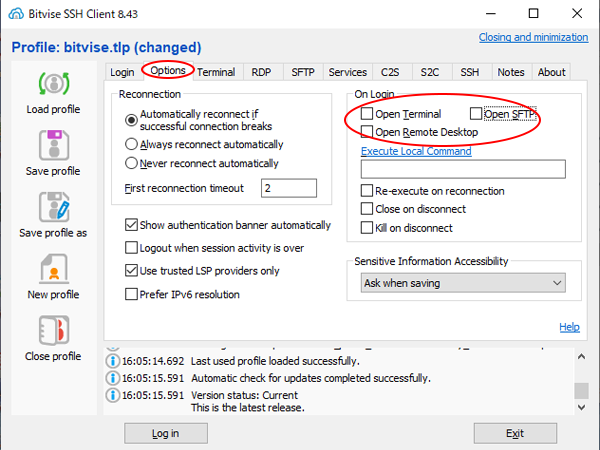The image size is (600, 450).
Task: Click the Log in button
Action: [166, 433]
